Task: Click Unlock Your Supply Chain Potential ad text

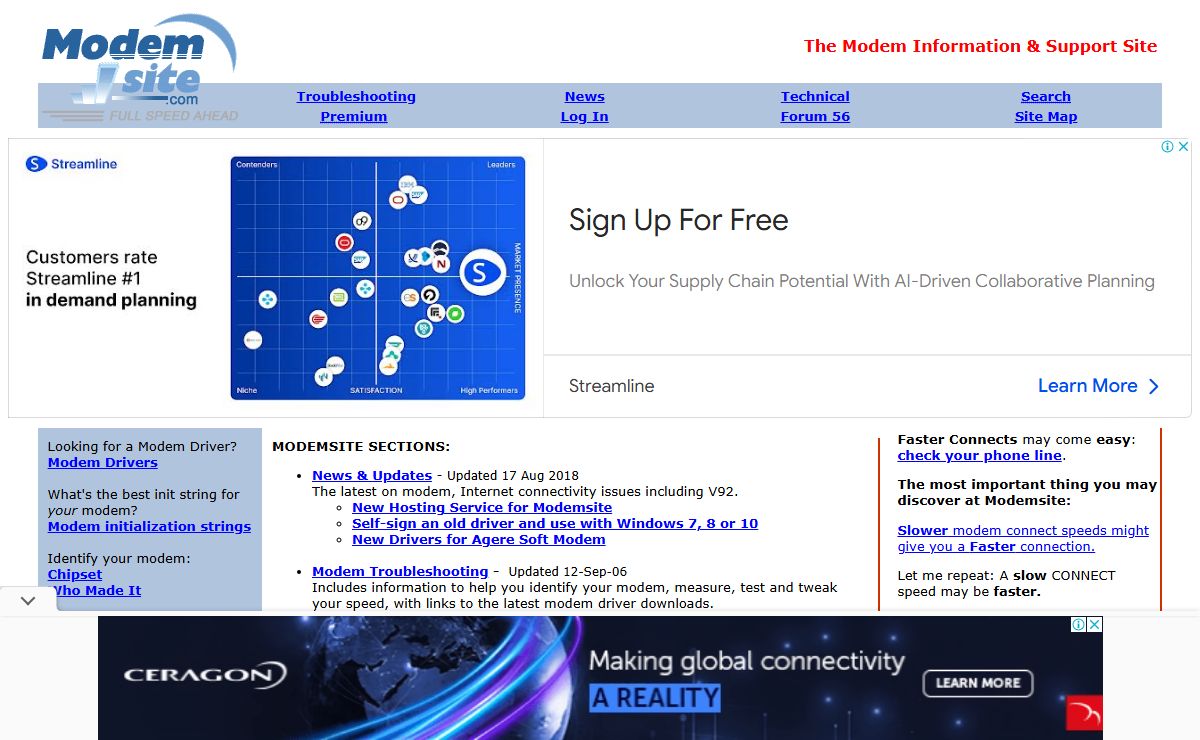Action: (862, 282)
